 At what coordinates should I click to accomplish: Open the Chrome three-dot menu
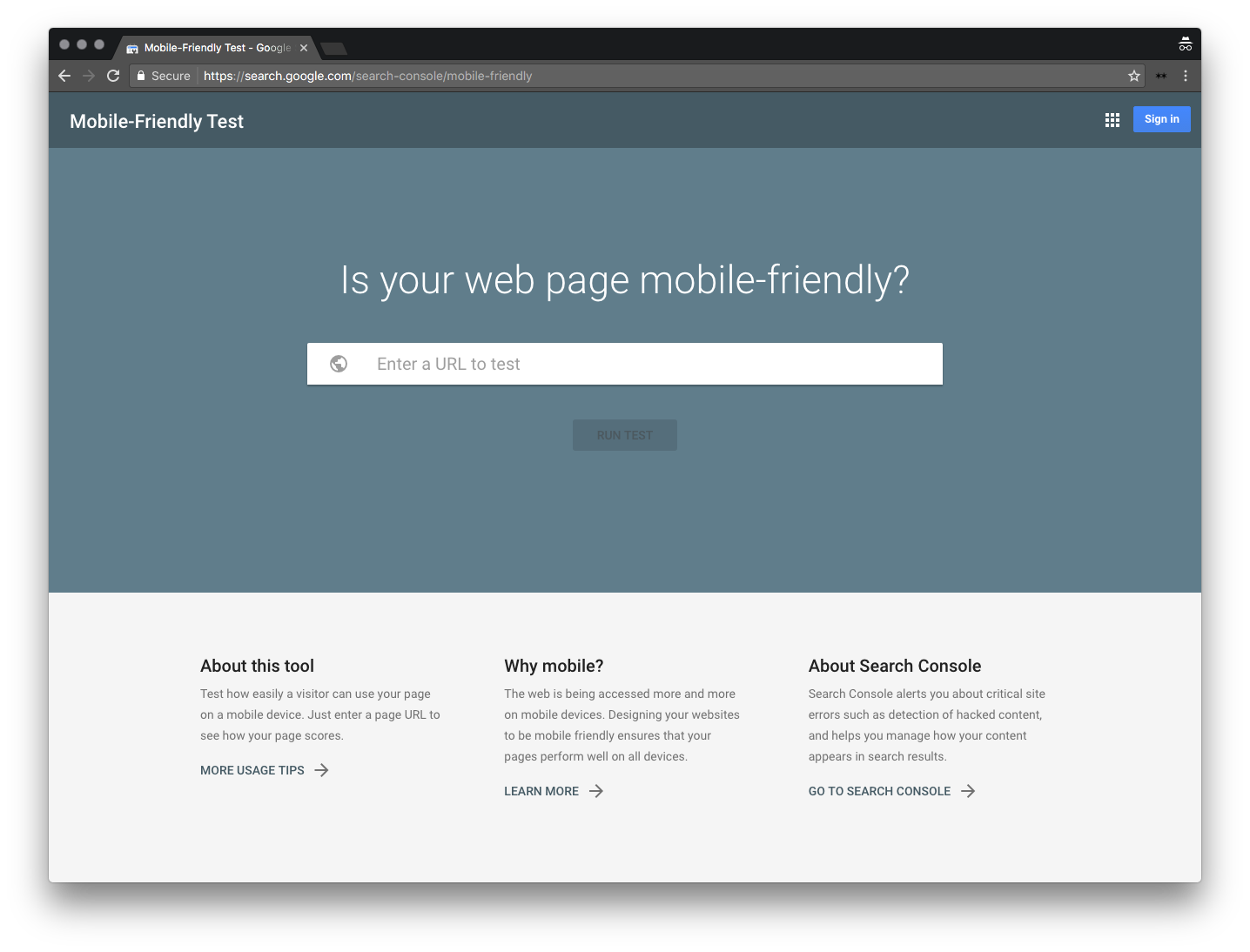click(x=1186, y=76)
